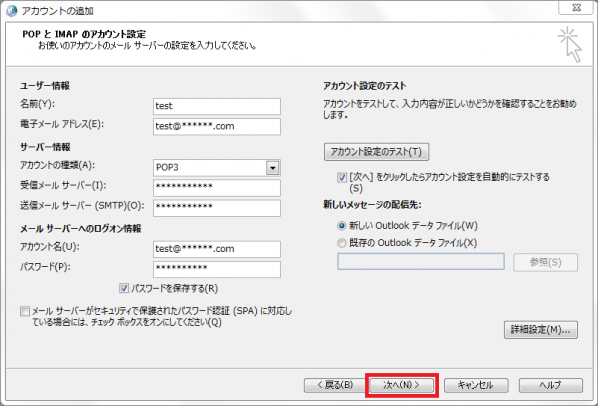Enable the SPA password authentication checkbox
598x406 pixels.
pyautogui.click(x=25, y=311)
